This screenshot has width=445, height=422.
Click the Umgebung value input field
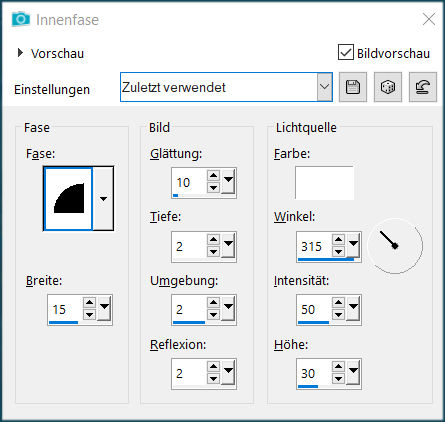[189, 309]
